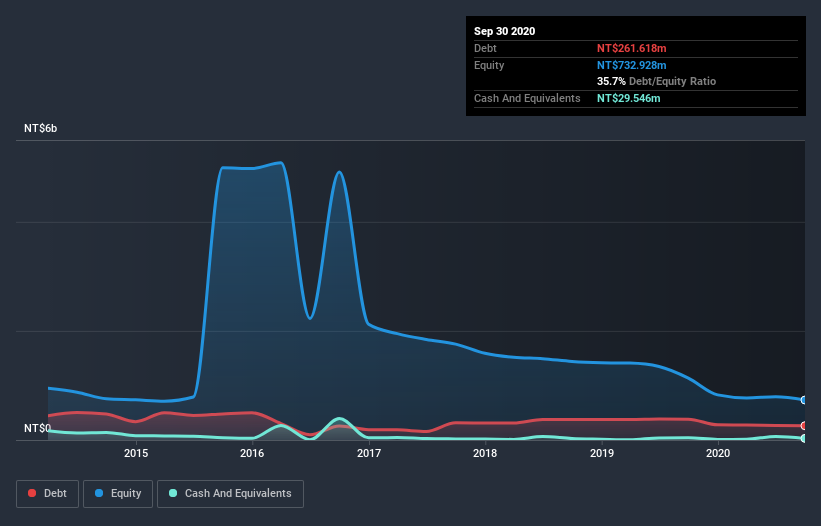Click the NT$6b y-axis label
The width and height of the screenshot is (821, 526).
coord(40,128)
